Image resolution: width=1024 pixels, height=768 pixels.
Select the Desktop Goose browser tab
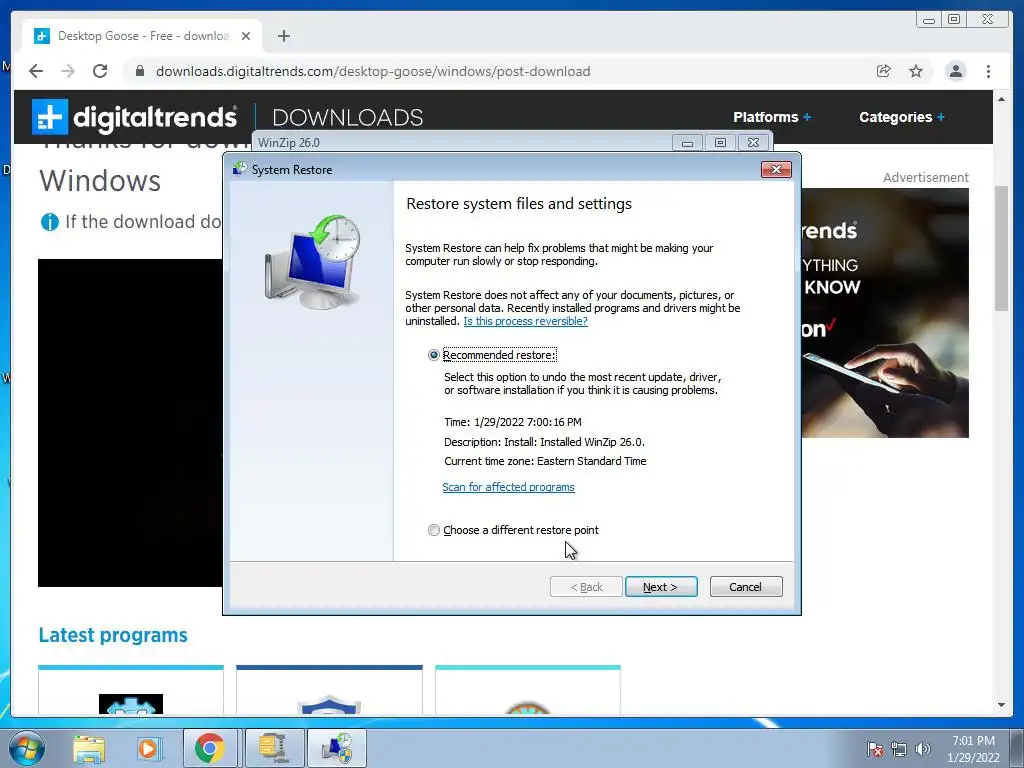click(x=142, y=36)
